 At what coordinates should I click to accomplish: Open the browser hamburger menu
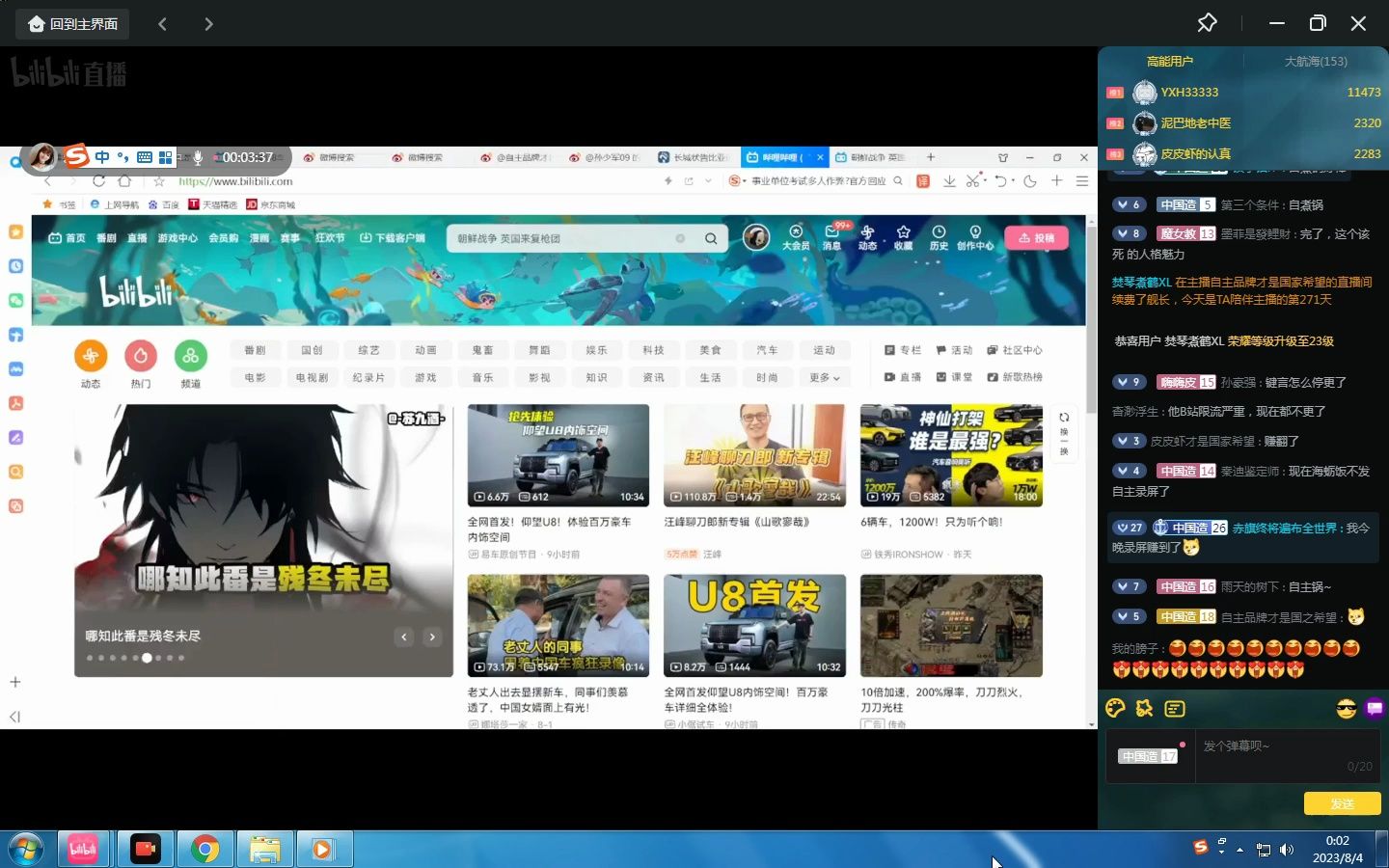pyautogui.click(x=1082, y=181)
